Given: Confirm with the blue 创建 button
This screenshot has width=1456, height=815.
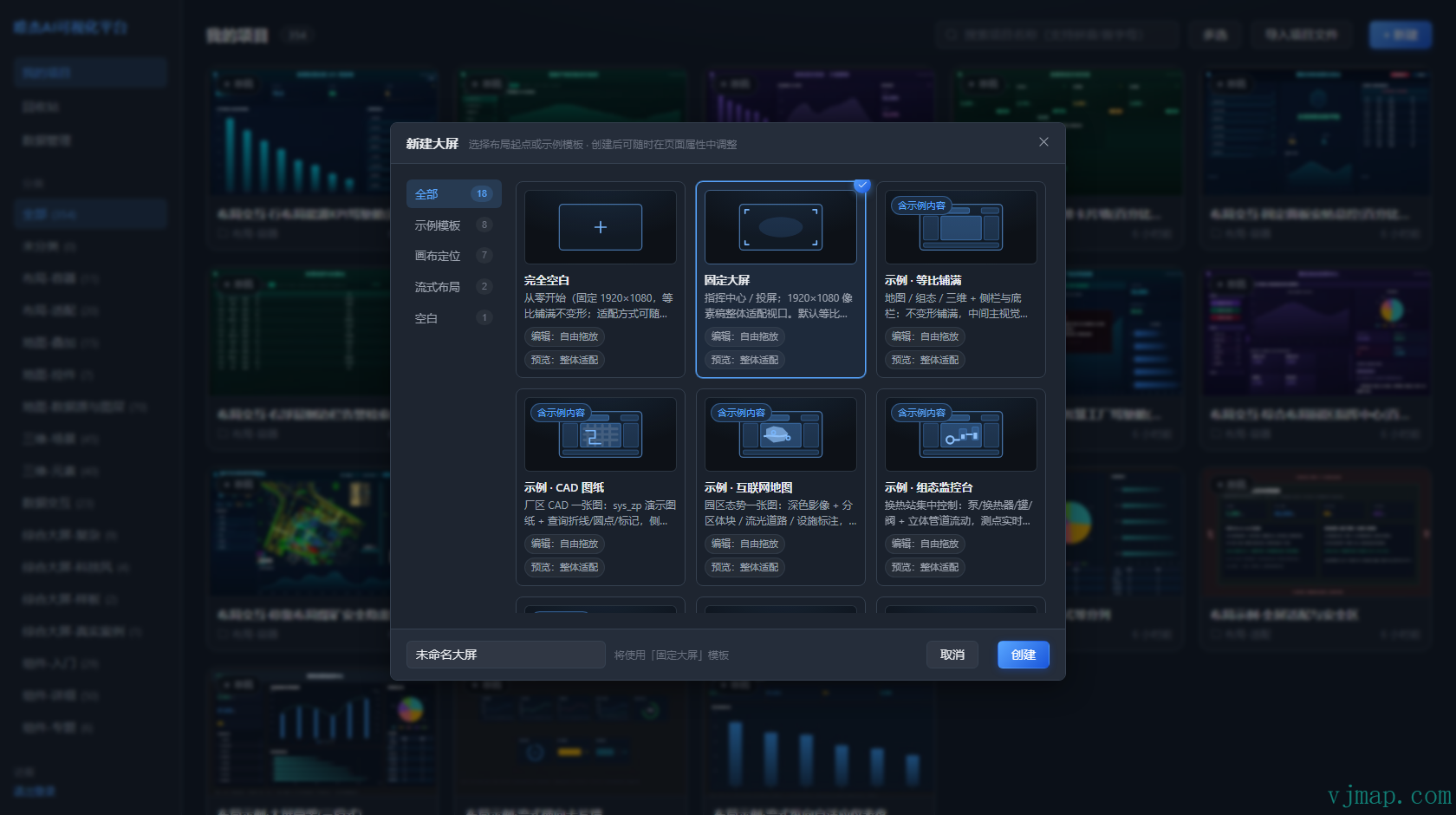Looking at the screenshot, I should tap(1024, 655).
